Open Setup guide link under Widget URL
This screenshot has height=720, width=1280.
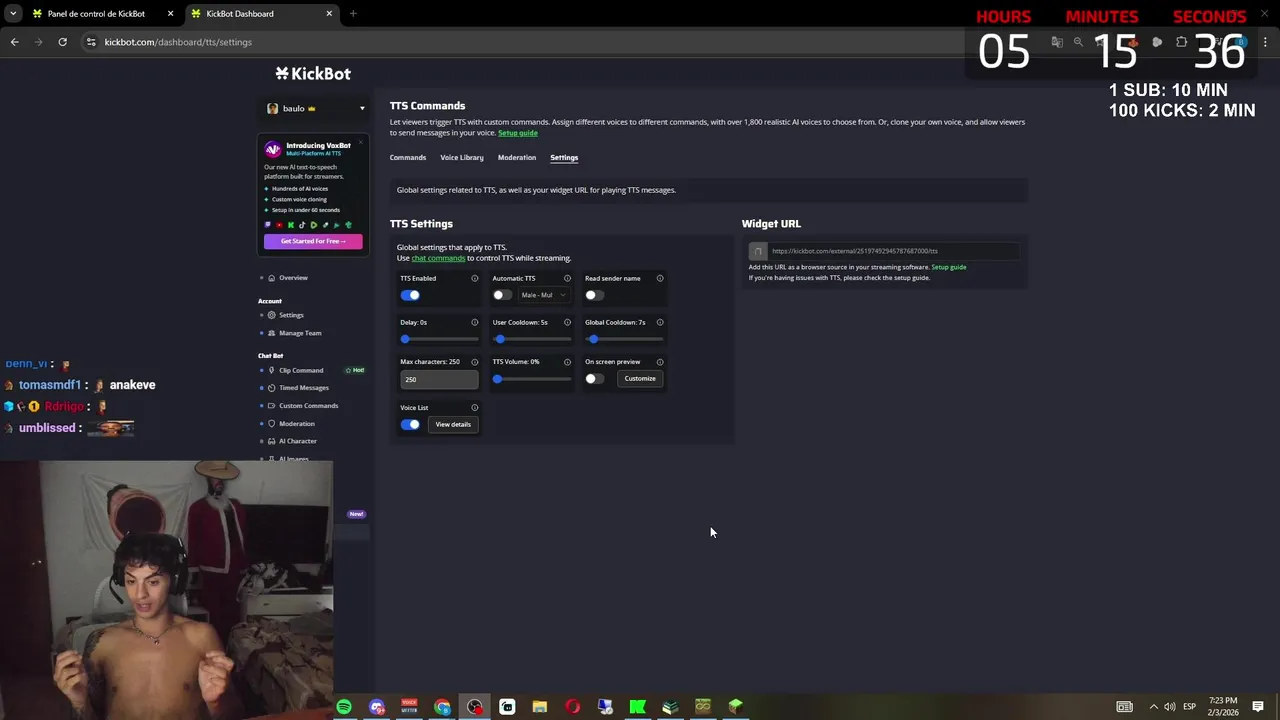tap(949, 267)
